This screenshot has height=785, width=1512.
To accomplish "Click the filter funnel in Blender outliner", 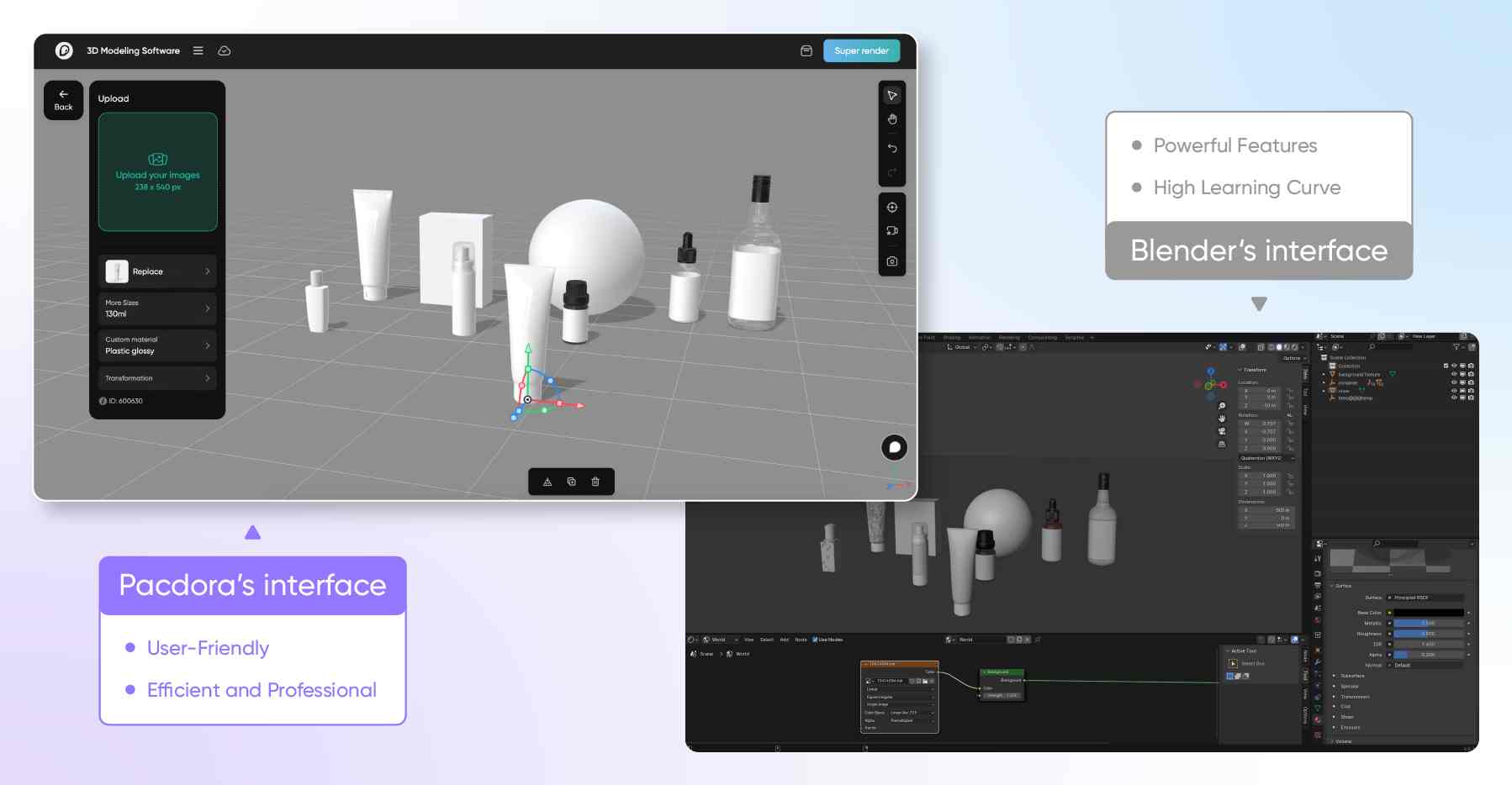I will (x=1456, y=347).
